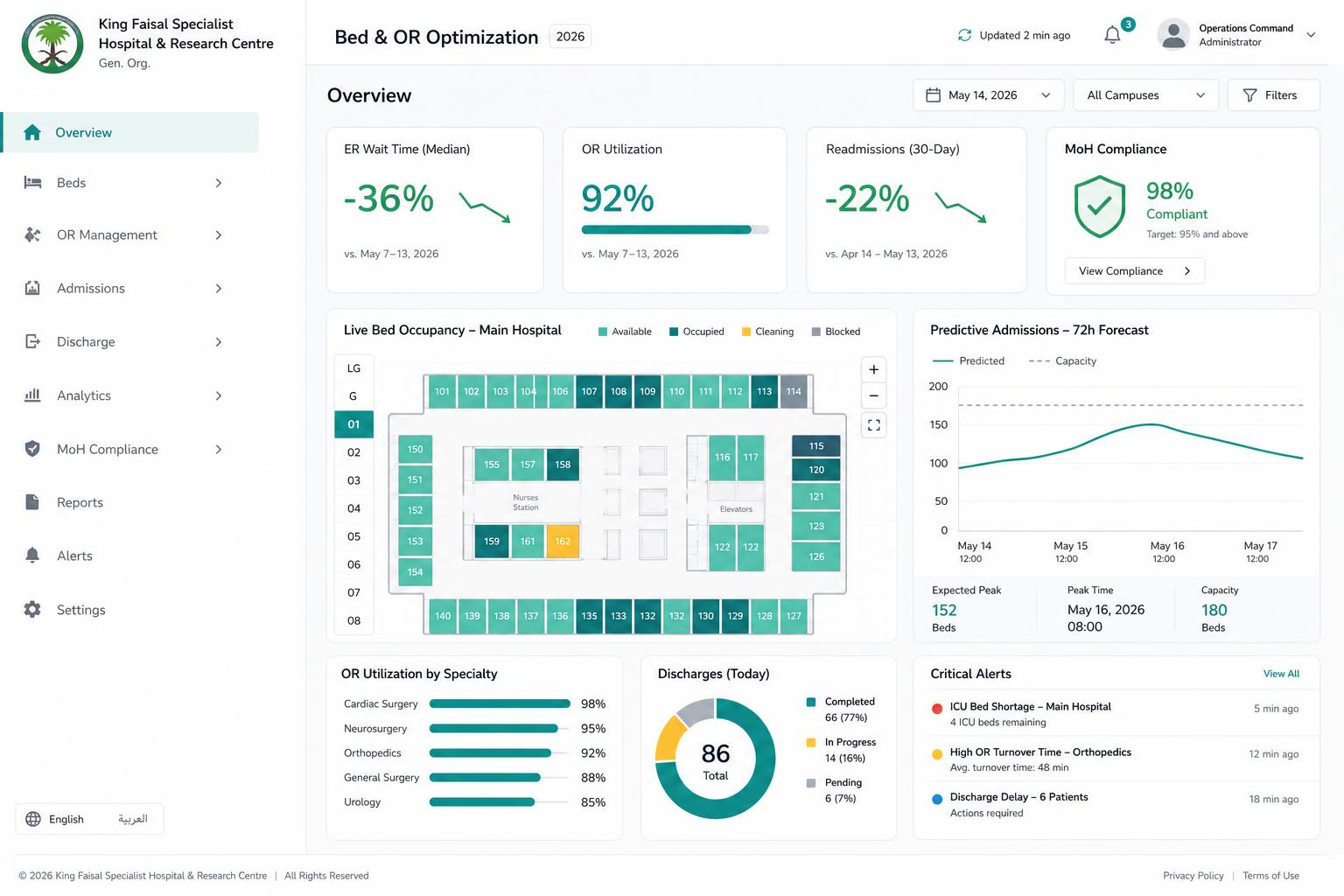Click the Discharges donut chart total 86
The width and height of the screenshot is (1344, 896).
tap(715, 759)
